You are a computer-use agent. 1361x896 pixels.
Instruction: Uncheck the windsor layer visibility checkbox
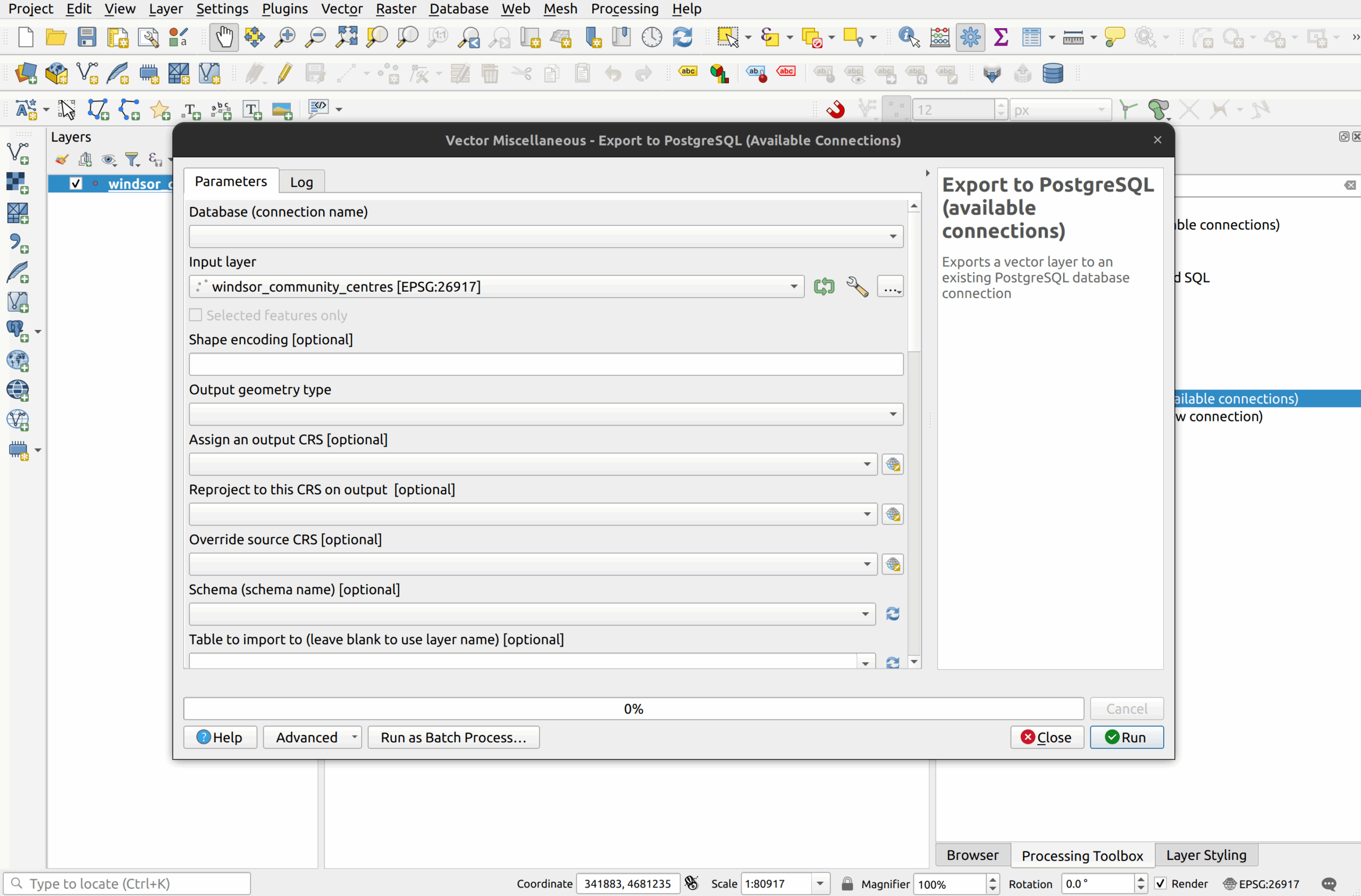tap(77, 183)
